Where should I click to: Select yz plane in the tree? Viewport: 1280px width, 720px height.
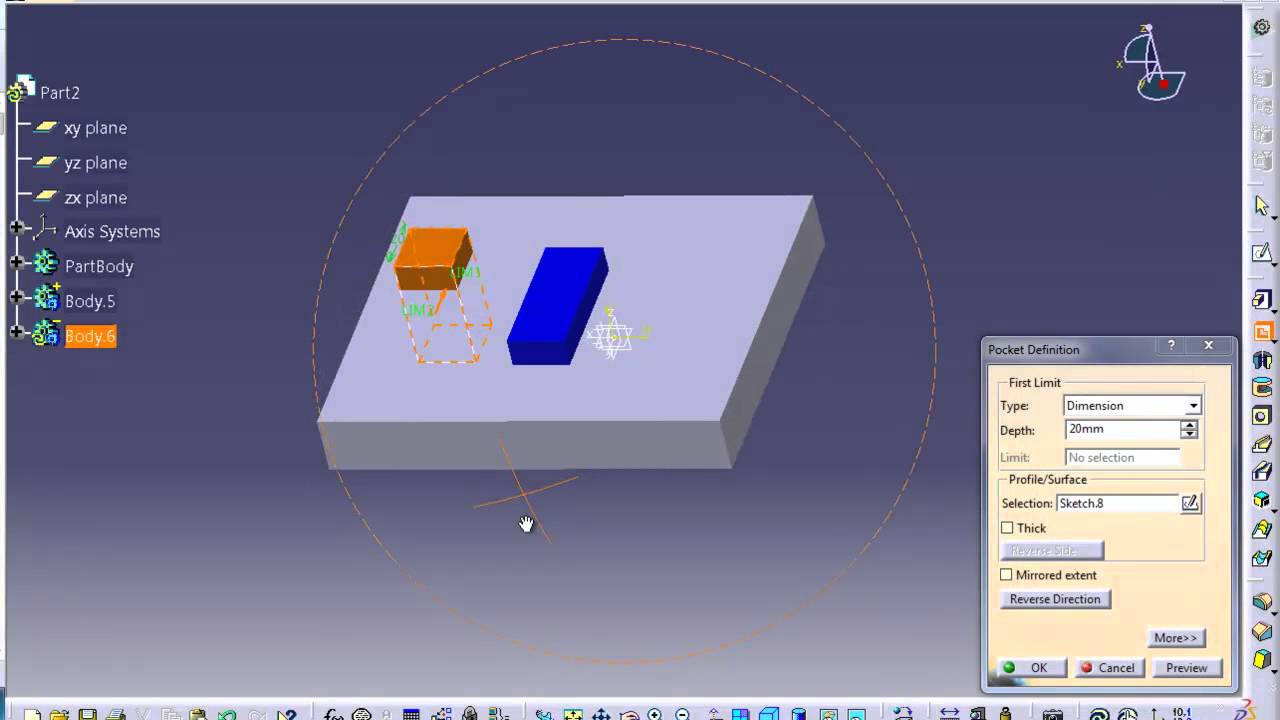[95, 163]
